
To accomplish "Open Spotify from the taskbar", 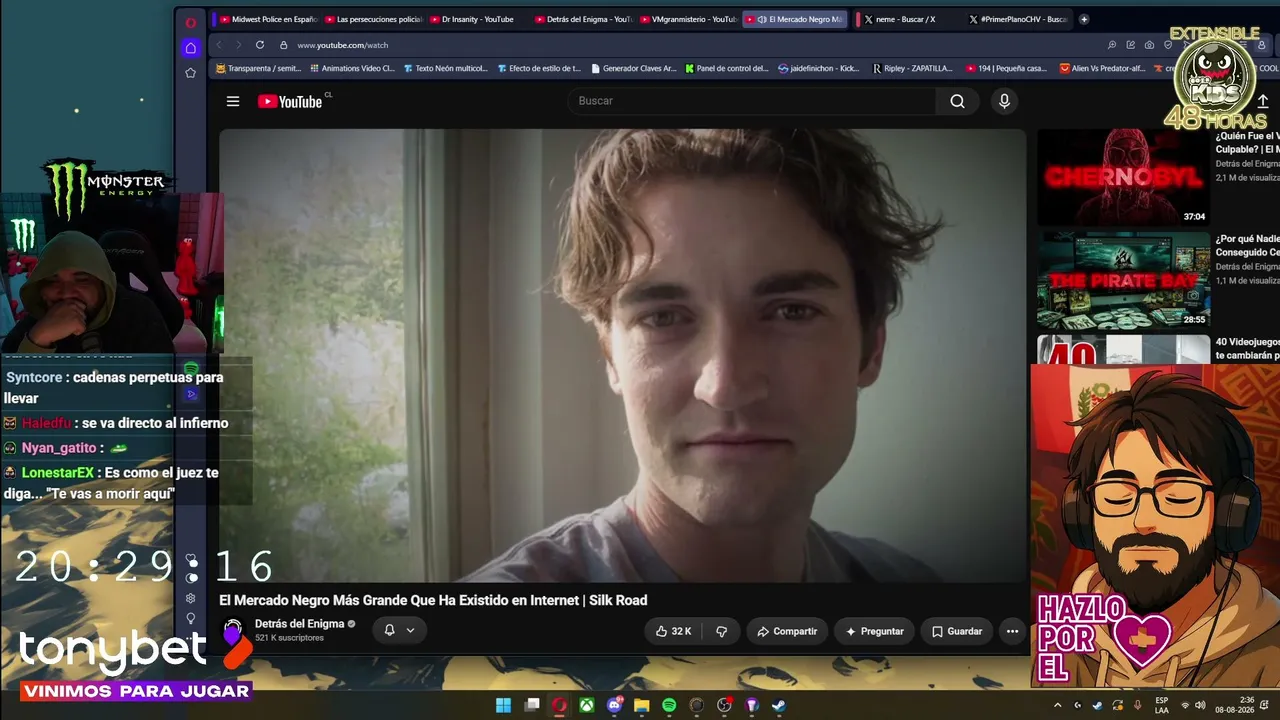I will pos(669,705).
